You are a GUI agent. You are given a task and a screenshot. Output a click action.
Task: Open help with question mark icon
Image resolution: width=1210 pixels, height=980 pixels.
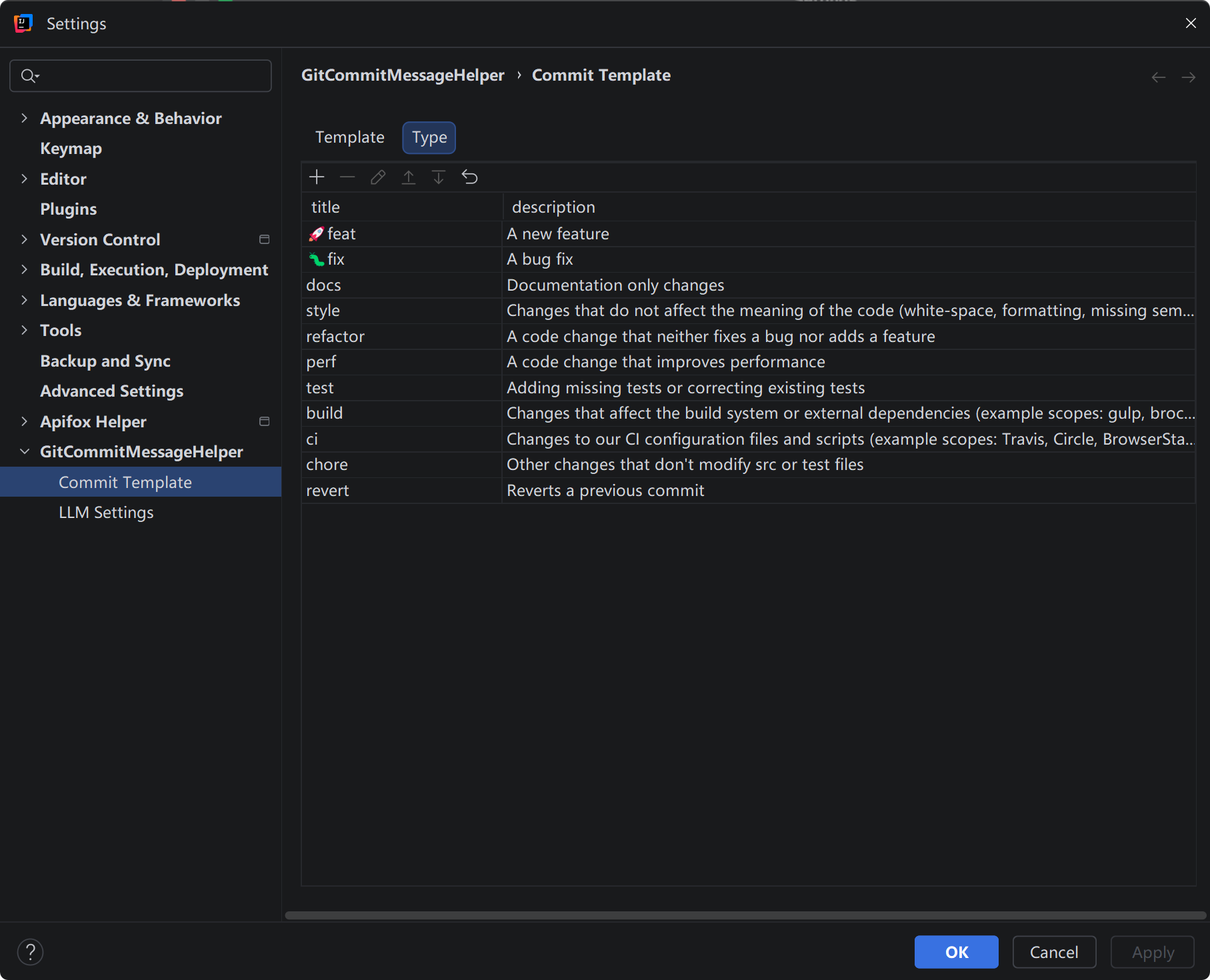30,952
